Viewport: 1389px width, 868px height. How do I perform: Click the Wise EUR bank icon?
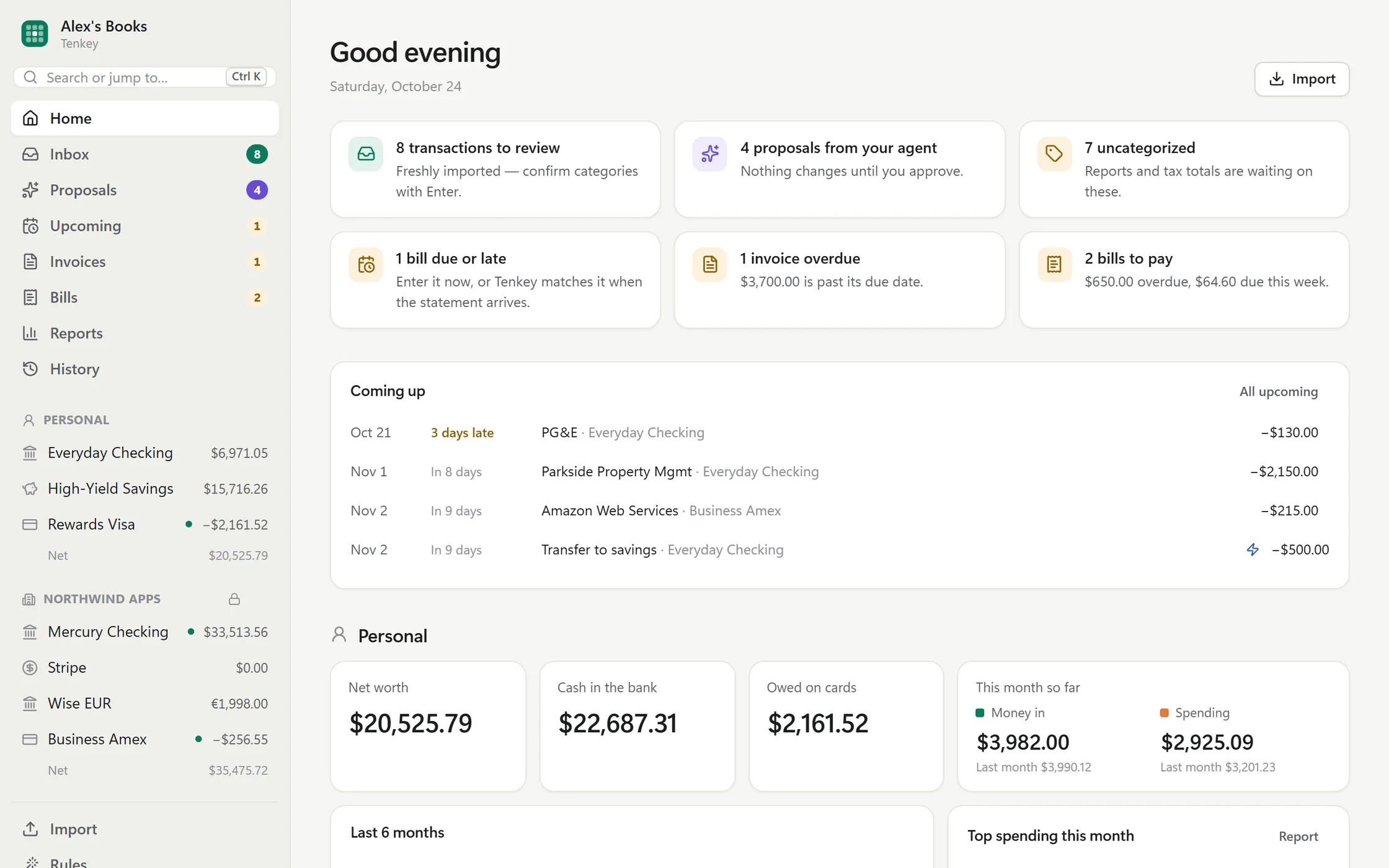[x=30, y=704]
